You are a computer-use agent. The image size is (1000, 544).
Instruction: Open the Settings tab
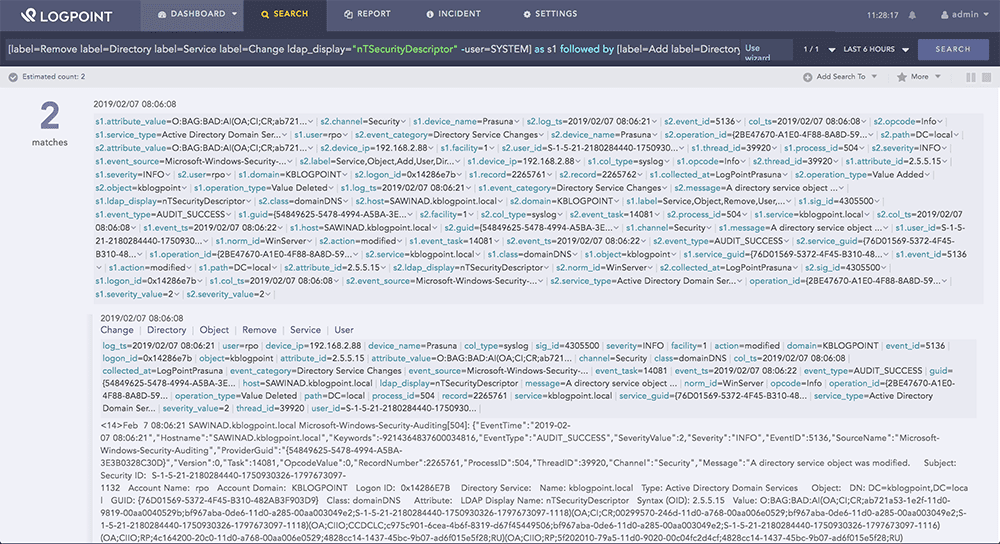(550, 15)
